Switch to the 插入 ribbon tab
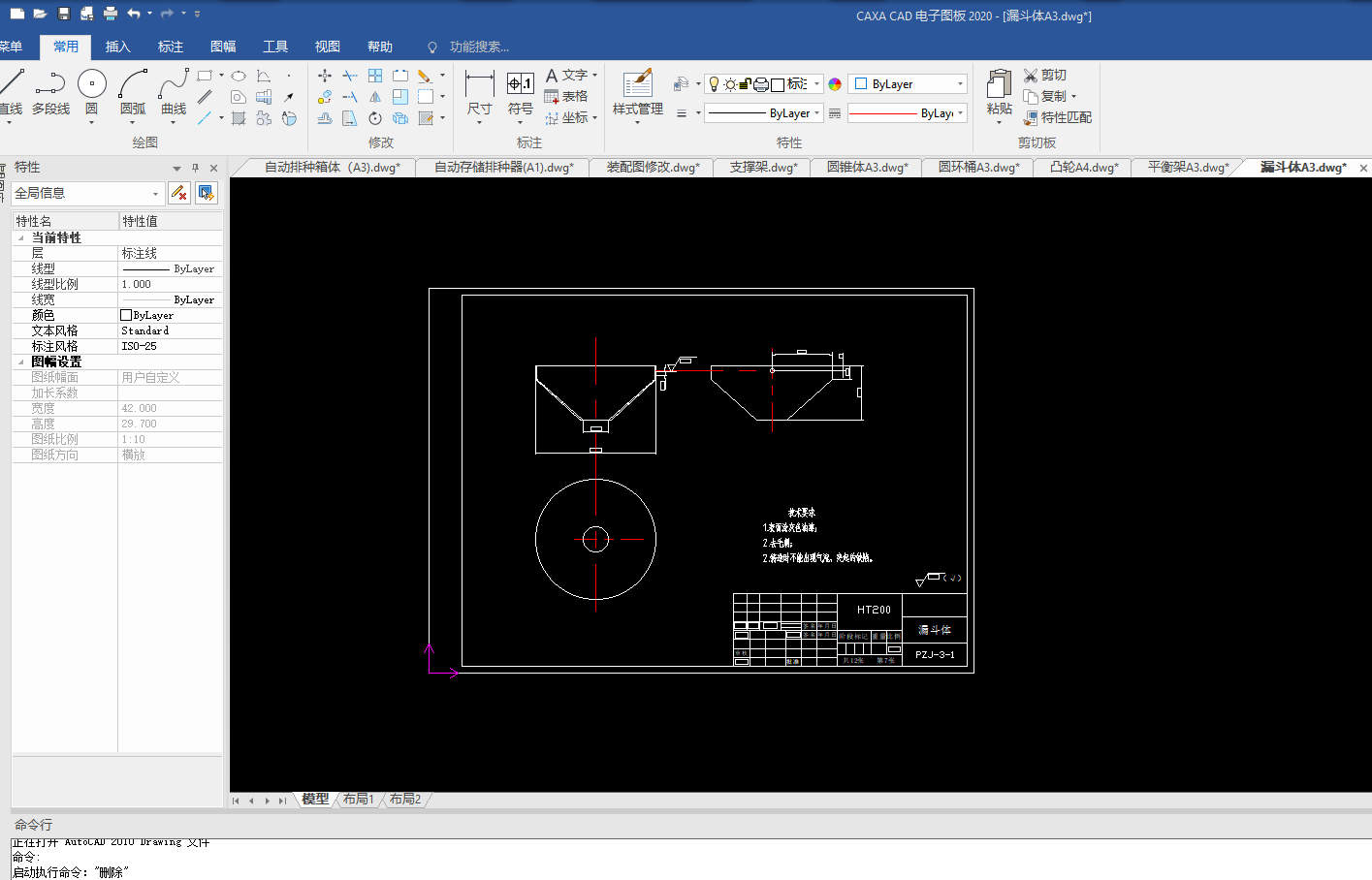1372x880 pixels. (x=117, y=47)
